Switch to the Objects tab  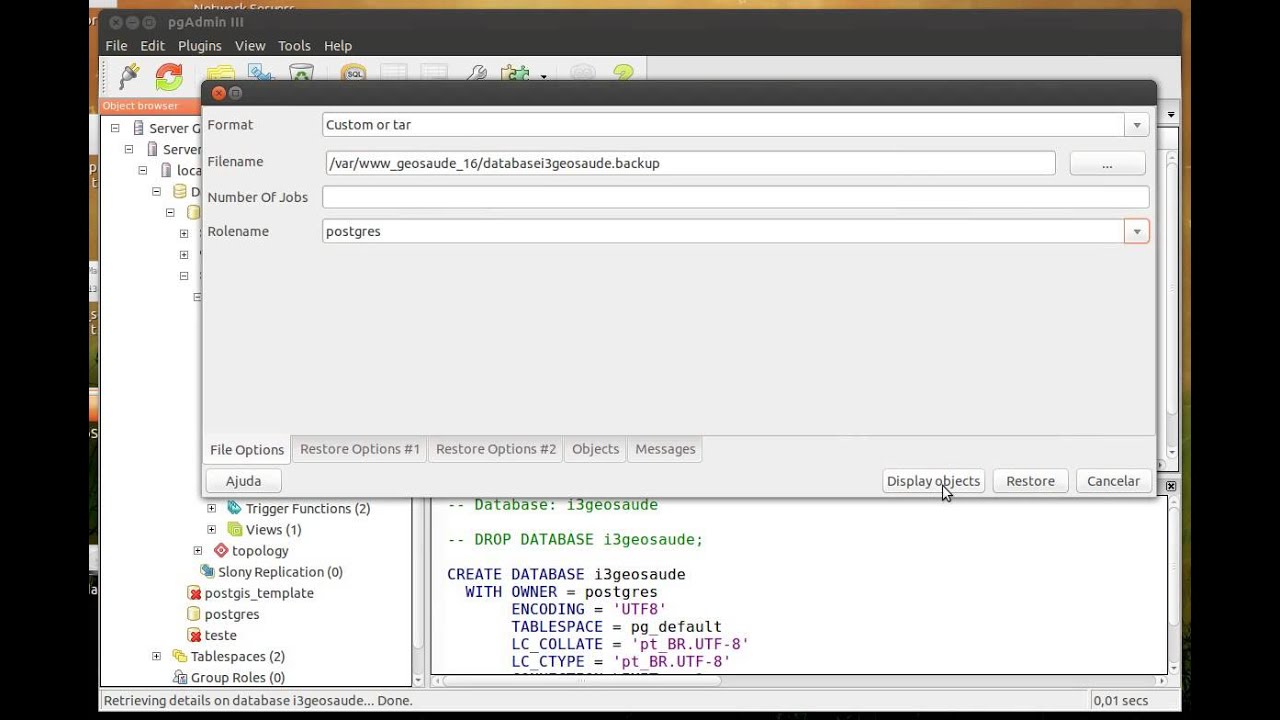(x=595, y=449)
